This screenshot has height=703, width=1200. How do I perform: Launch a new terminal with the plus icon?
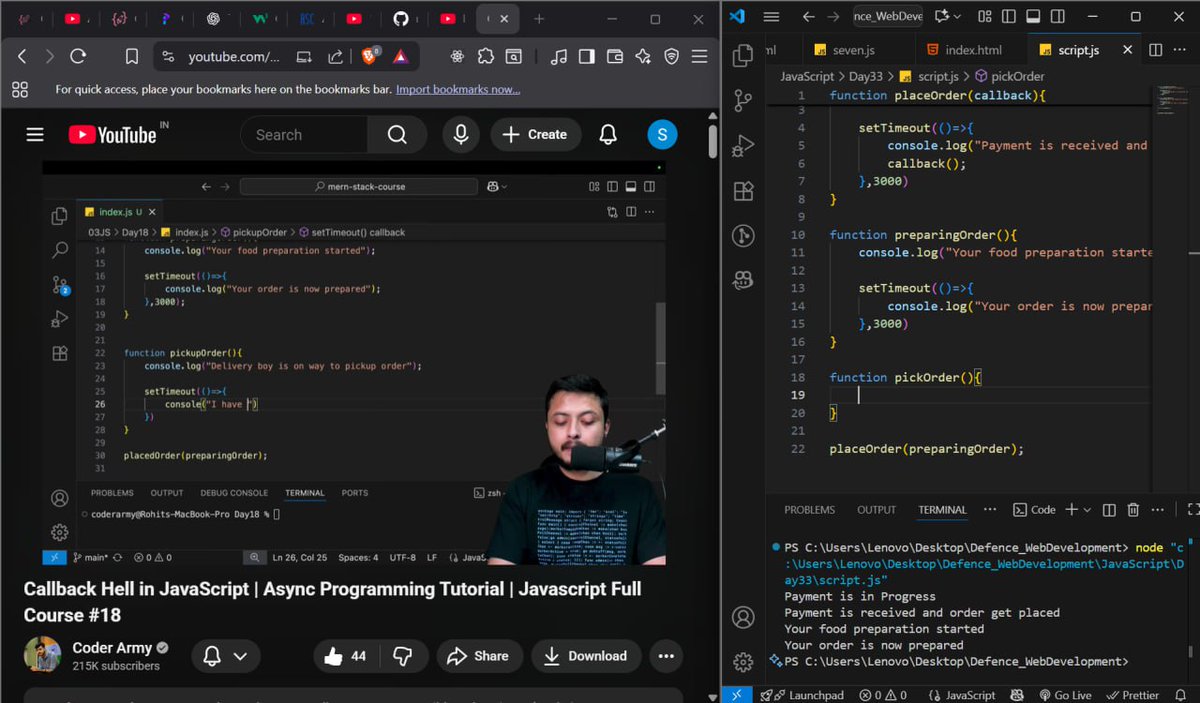coord(1073,510)
